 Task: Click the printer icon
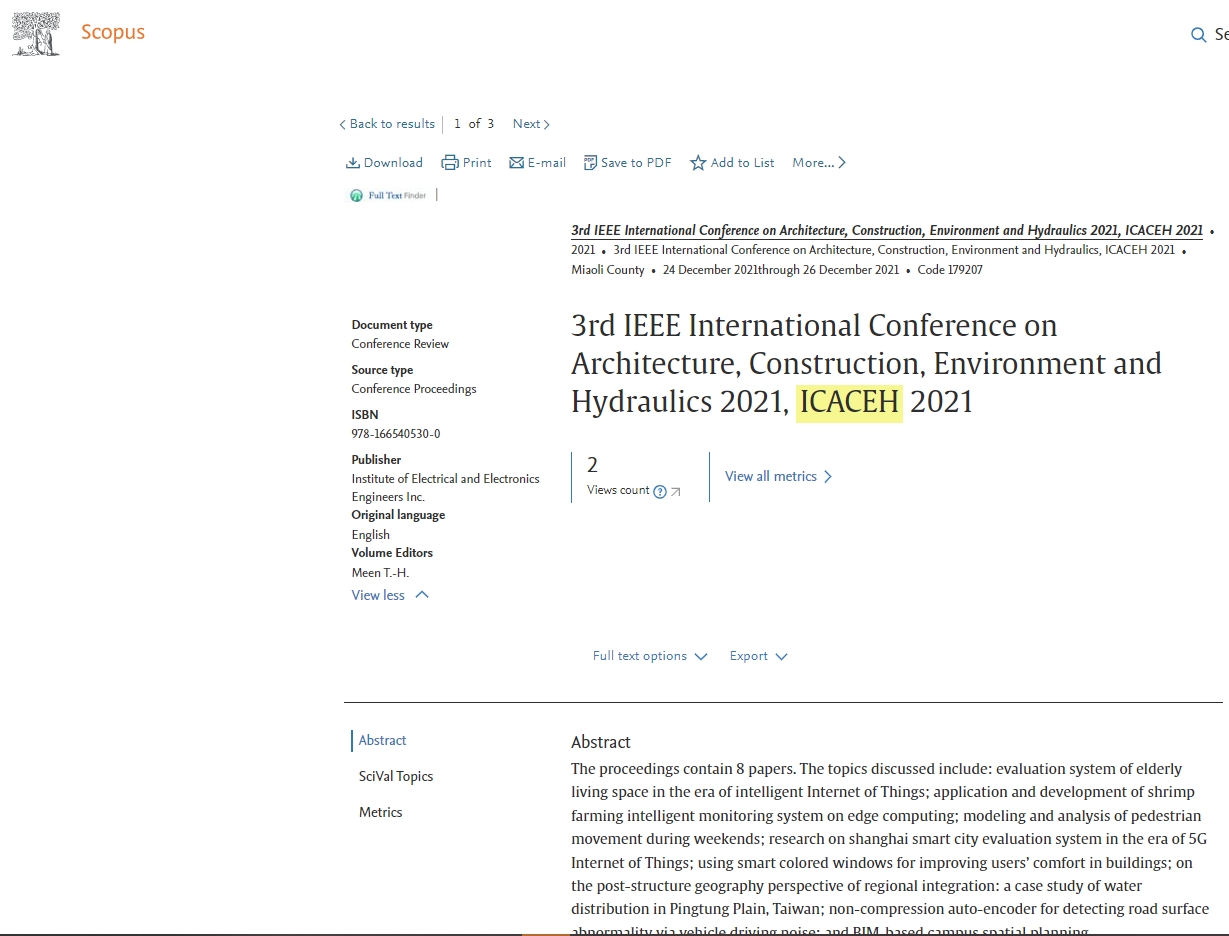[x=450, y=163]
